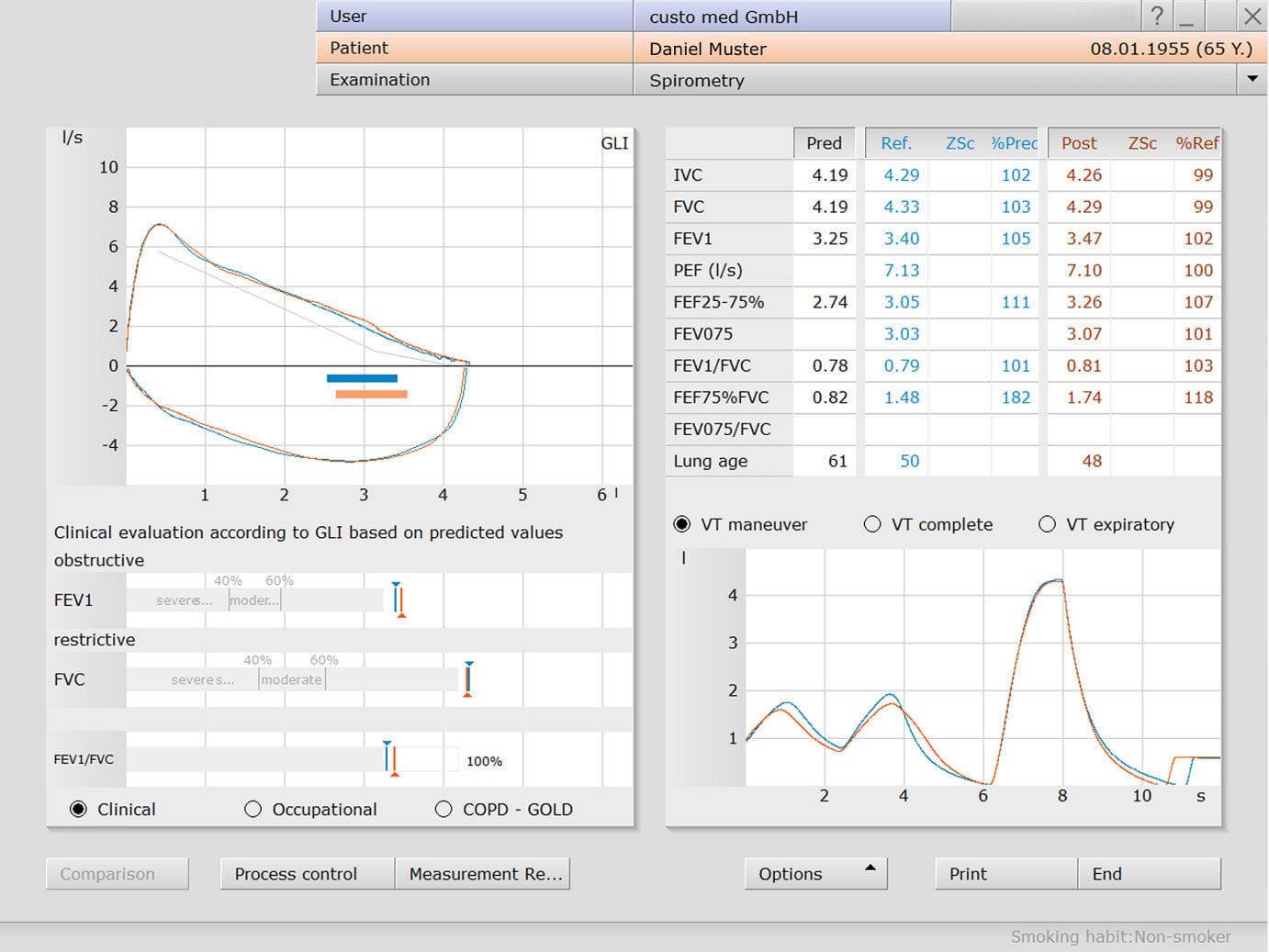Switch to VT complete view
Image resolution: width=1269 pixels, height=952 pixels.
(x=872, y=523)
